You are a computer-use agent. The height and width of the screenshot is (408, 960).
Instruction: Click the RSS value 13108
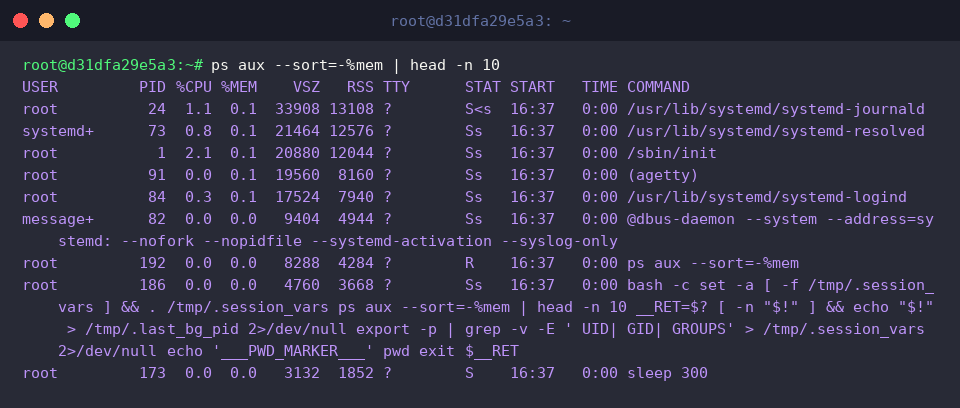tap(351, 109)
